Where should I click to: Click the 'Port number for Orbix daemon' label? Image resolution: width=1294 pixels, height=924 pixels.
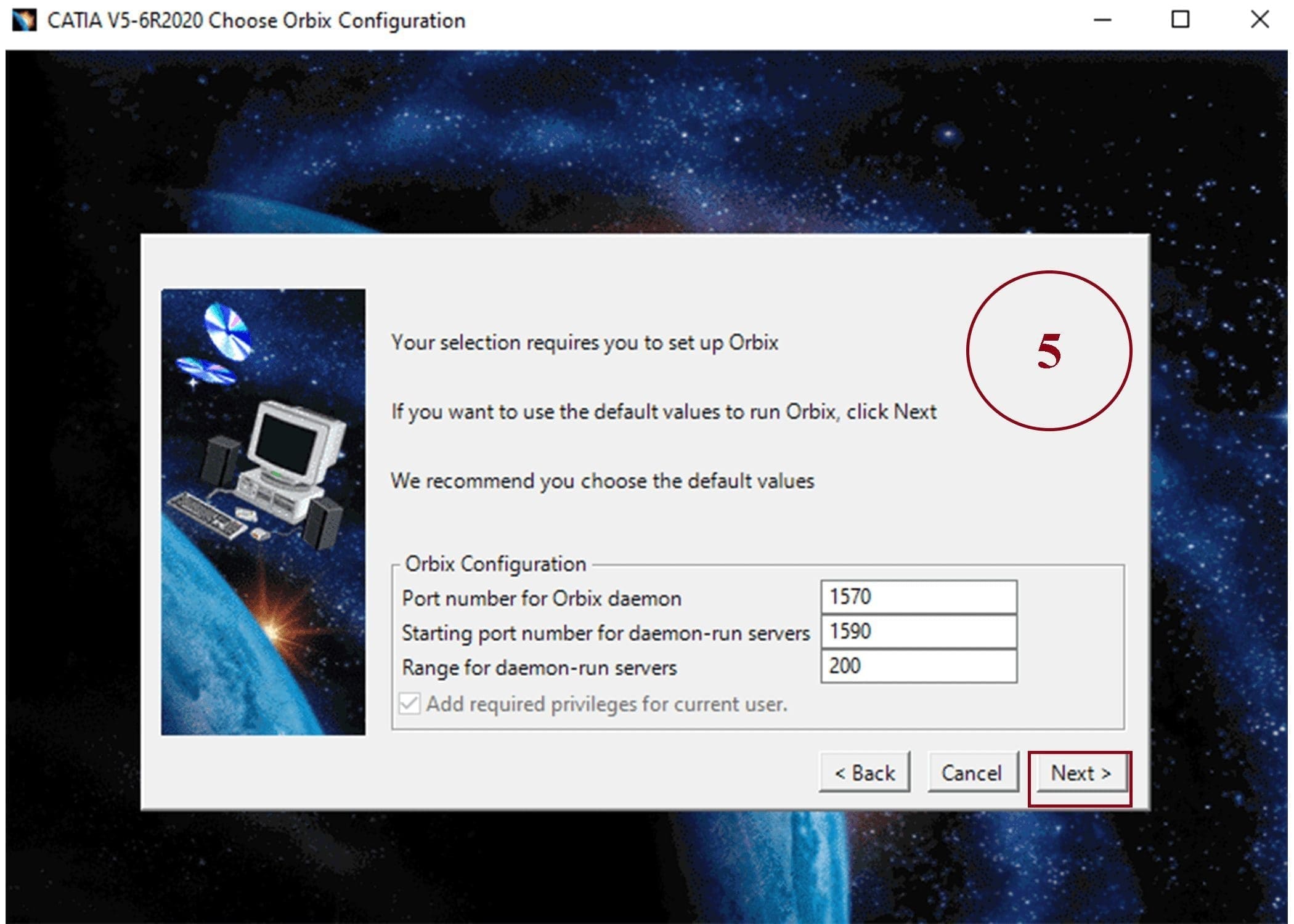coord(542,598)
